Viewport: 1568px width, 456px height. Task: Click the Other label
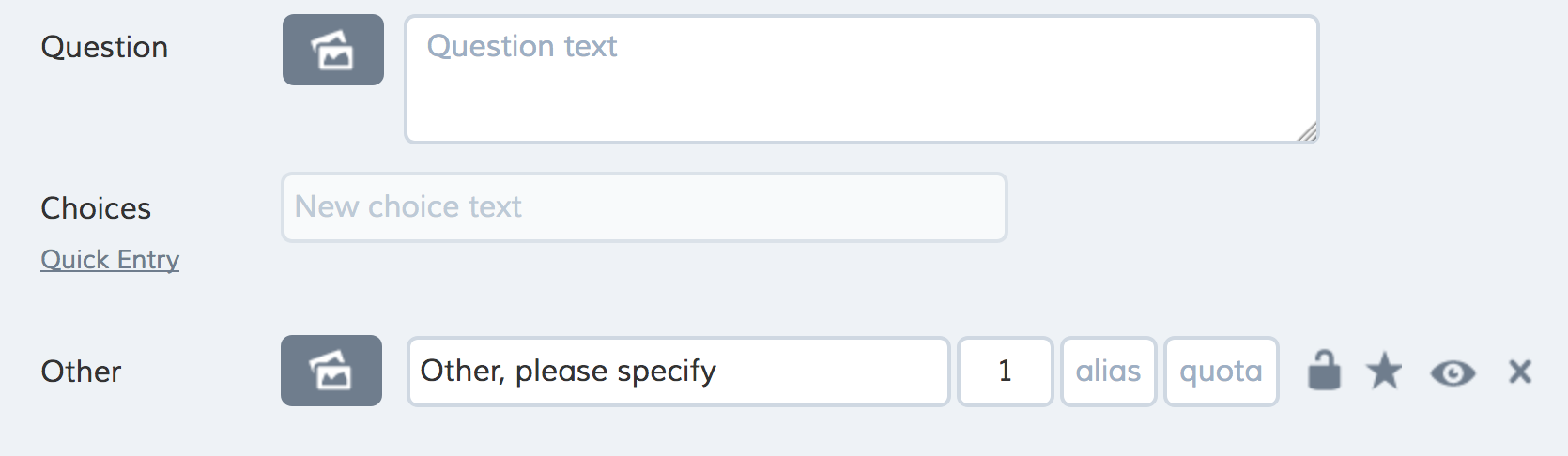(81, 372)
